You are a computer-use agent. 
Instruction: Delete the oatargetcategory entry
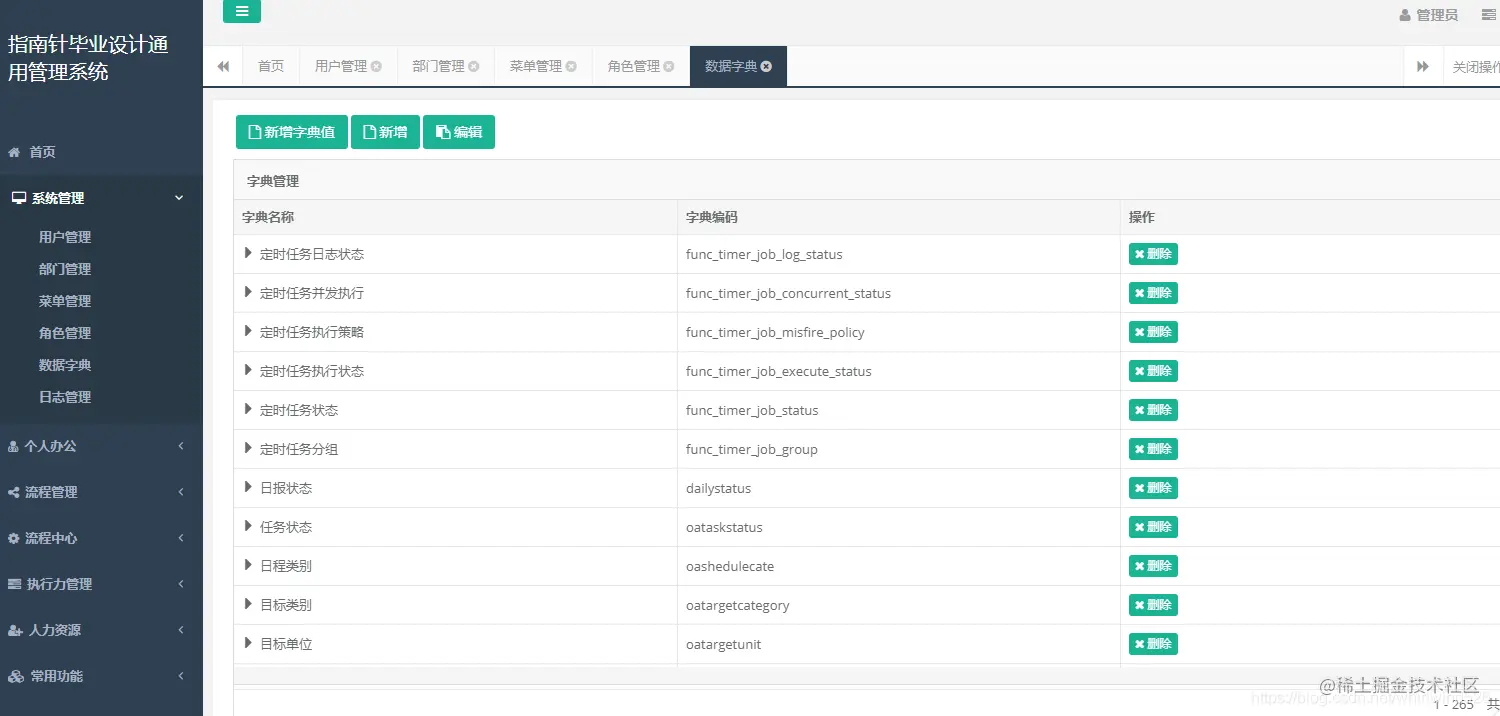click(x=1153, y=605)
